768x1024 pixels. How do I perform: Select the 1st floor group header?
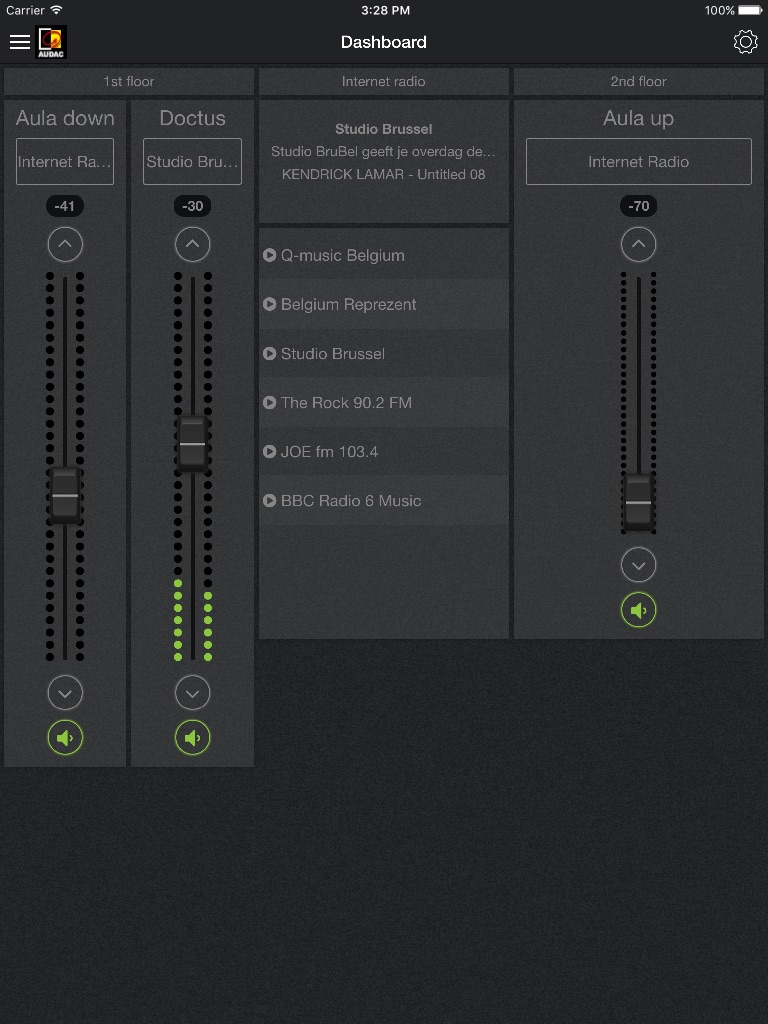coord(129,82)
